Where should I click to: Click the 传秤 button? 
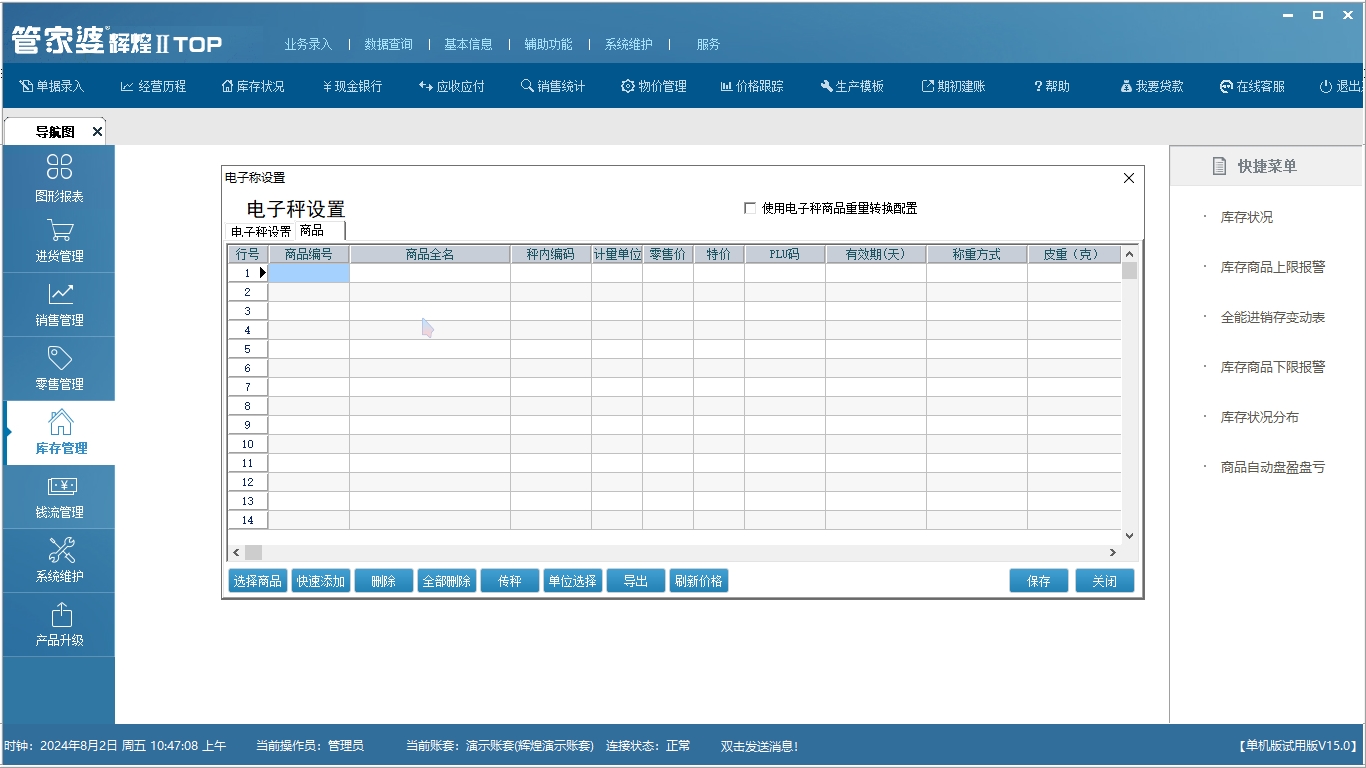pyautogui.click(x=509, y=581)
